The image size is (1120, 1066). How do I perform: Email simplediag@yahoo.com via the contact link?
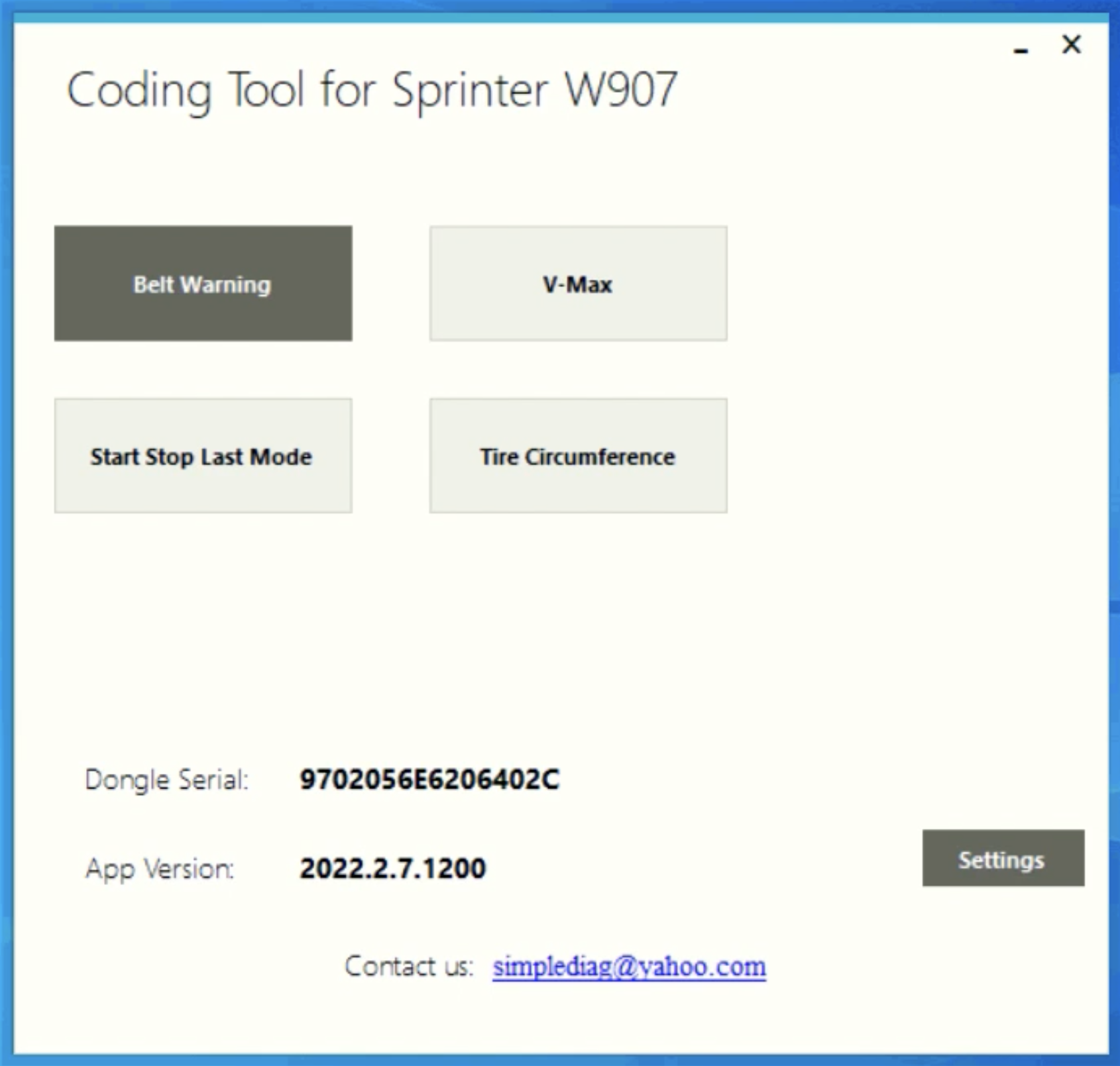point(629,967)
